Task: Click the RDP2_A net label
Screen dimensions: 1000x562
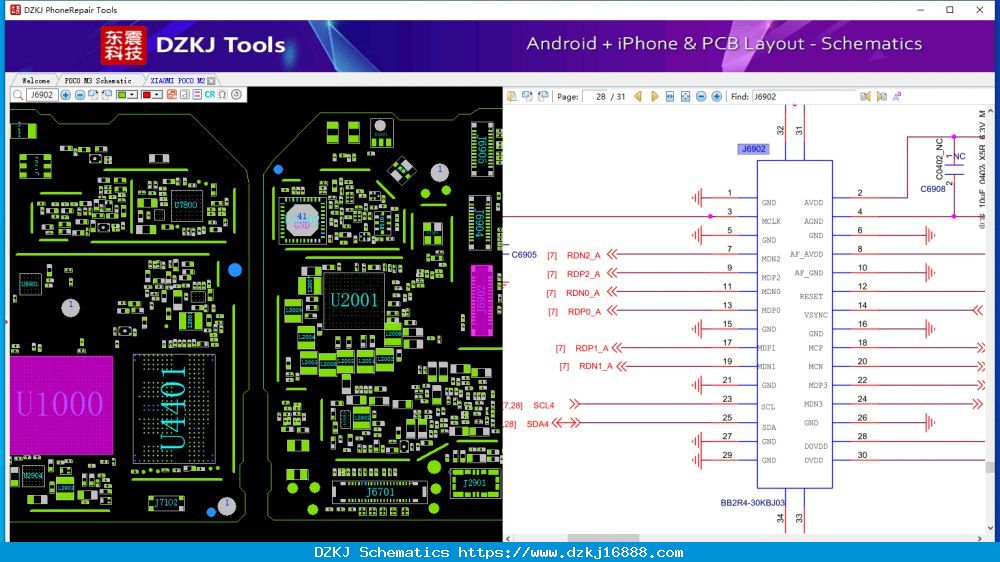Action: (x=584, y=274)
